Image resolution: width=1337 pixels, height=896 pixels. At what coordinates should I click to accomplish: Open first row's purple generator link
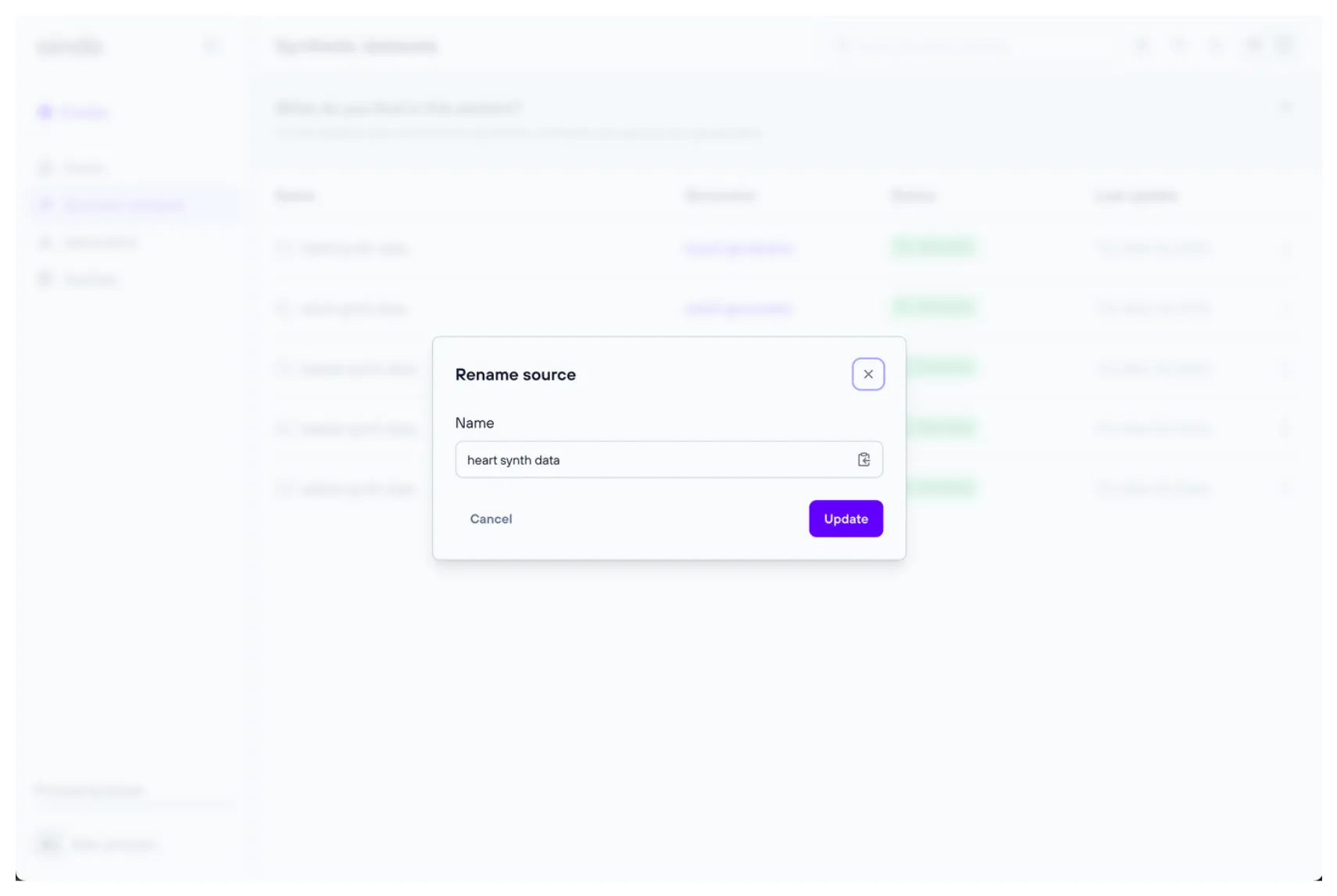(x=738, y=248)
